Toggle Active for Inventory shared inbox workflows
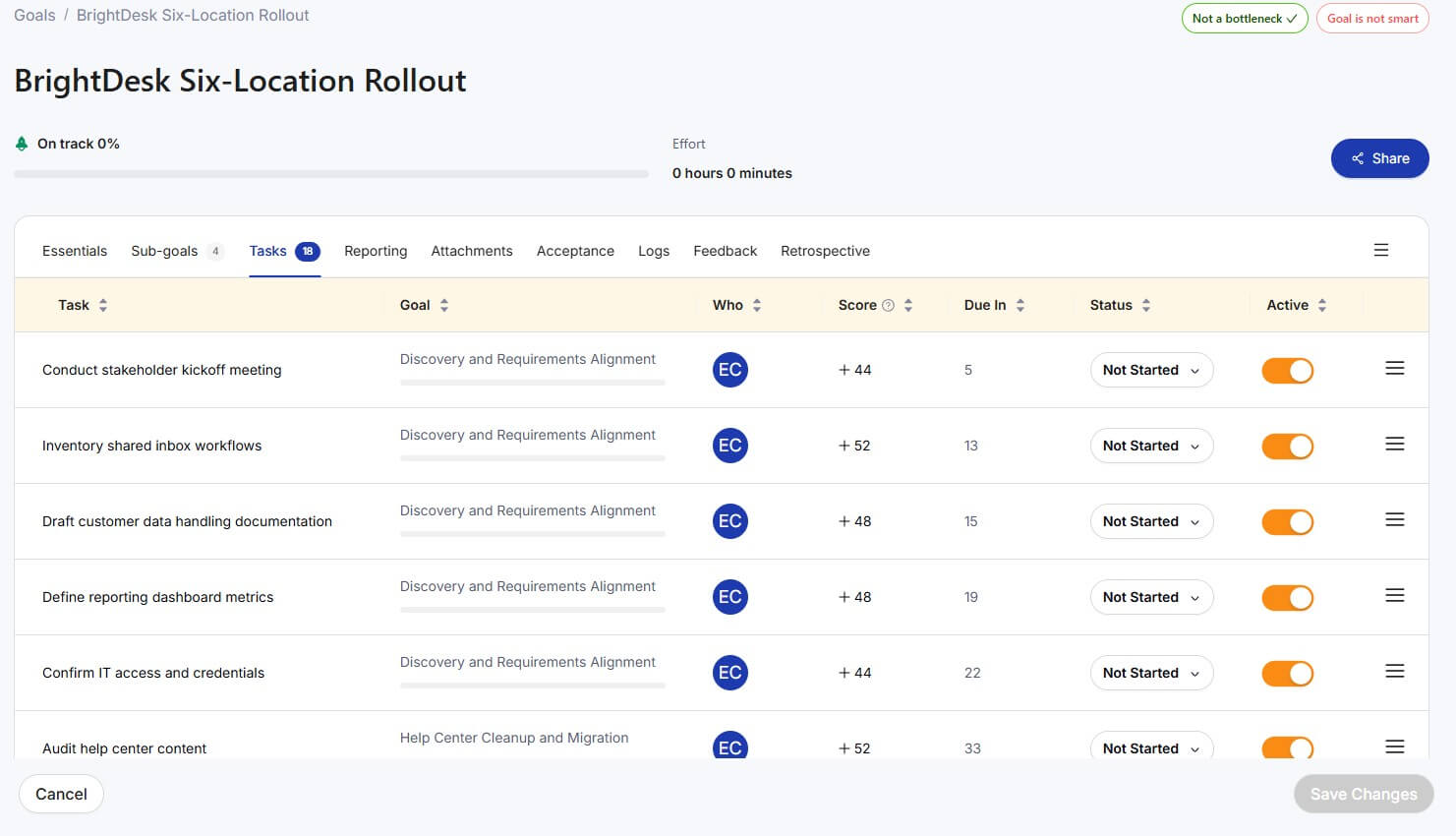 (x=1287, y=447)
